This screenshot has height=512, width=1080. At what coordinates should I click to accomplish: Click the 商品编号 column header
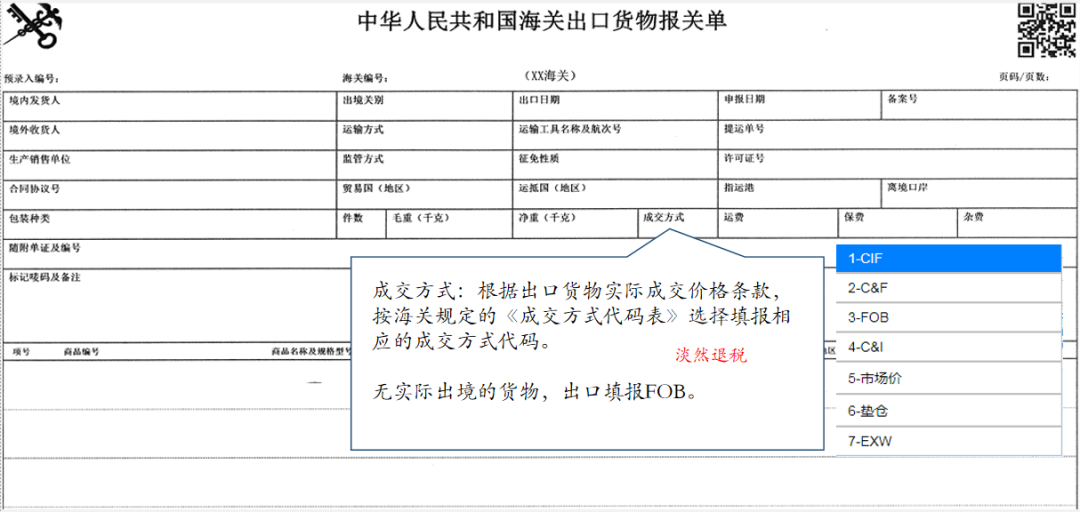pos(81,351)
